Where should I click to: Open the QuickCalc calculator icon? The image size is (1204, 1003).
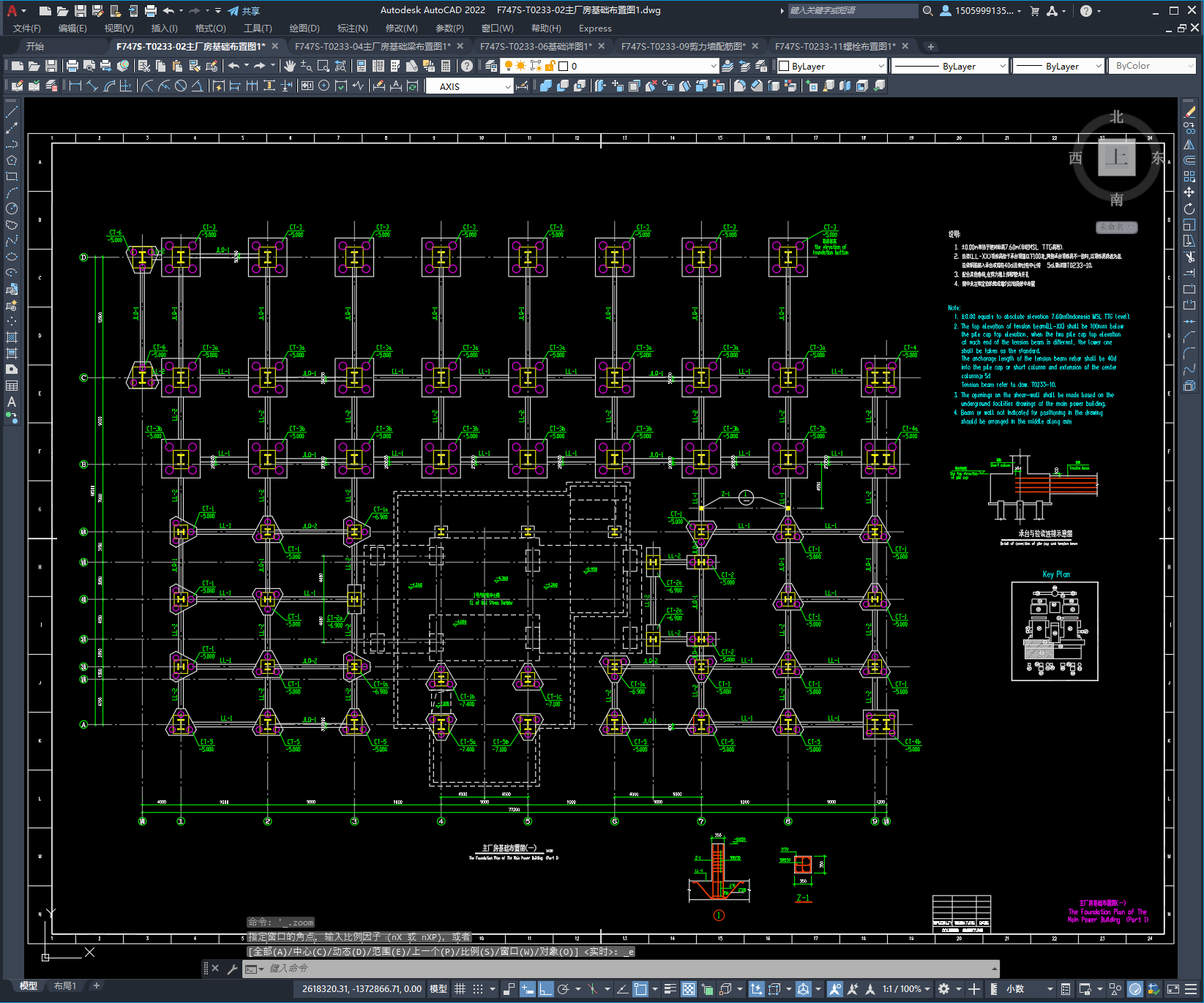click(446, 66)
